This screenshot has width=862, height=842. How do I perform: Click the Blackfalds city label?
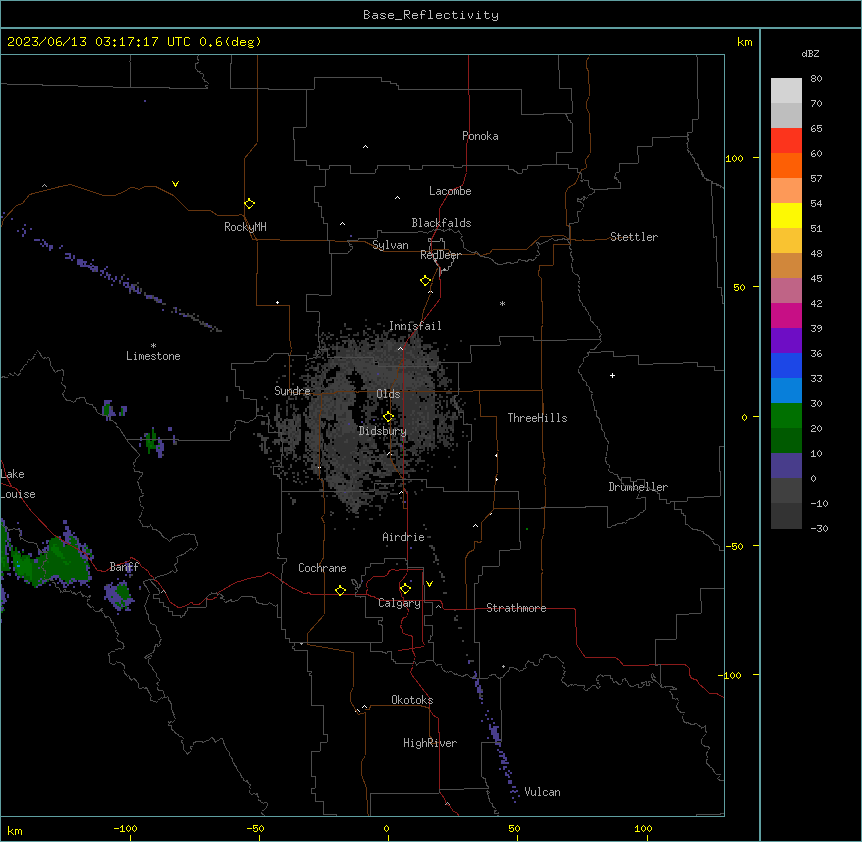click(x=441, y=223)
